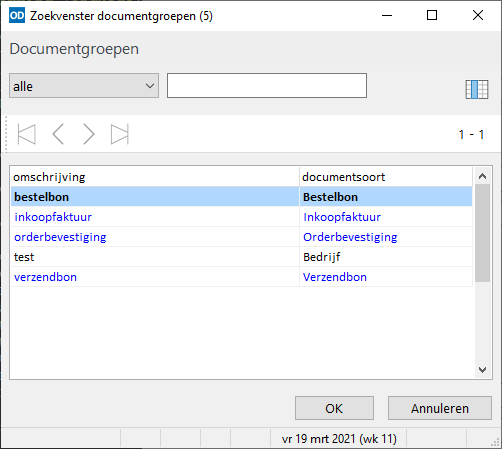Select the bestelbon row
Screen dimensions: 502x449
point(242,197)
